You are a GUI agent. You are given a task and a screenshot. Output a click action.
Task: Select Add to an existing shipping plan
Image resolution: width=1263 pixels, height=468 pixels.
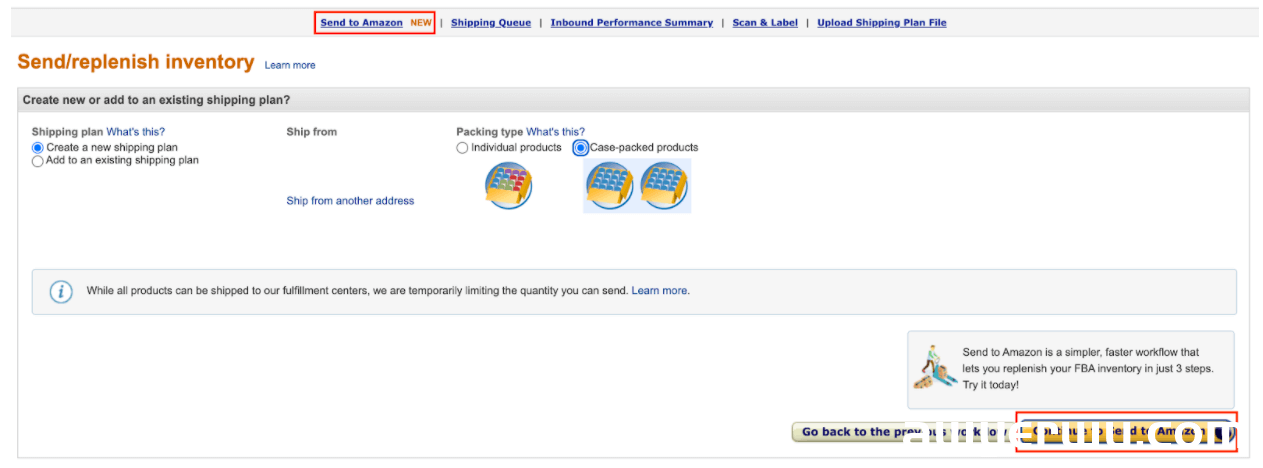(x=38, y=161)
